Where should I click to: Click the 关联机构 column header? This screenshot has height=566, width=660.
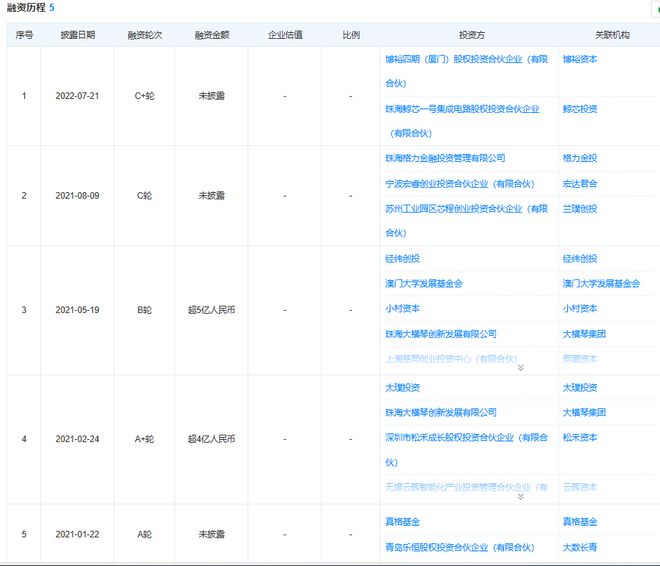tap(612, 35)
